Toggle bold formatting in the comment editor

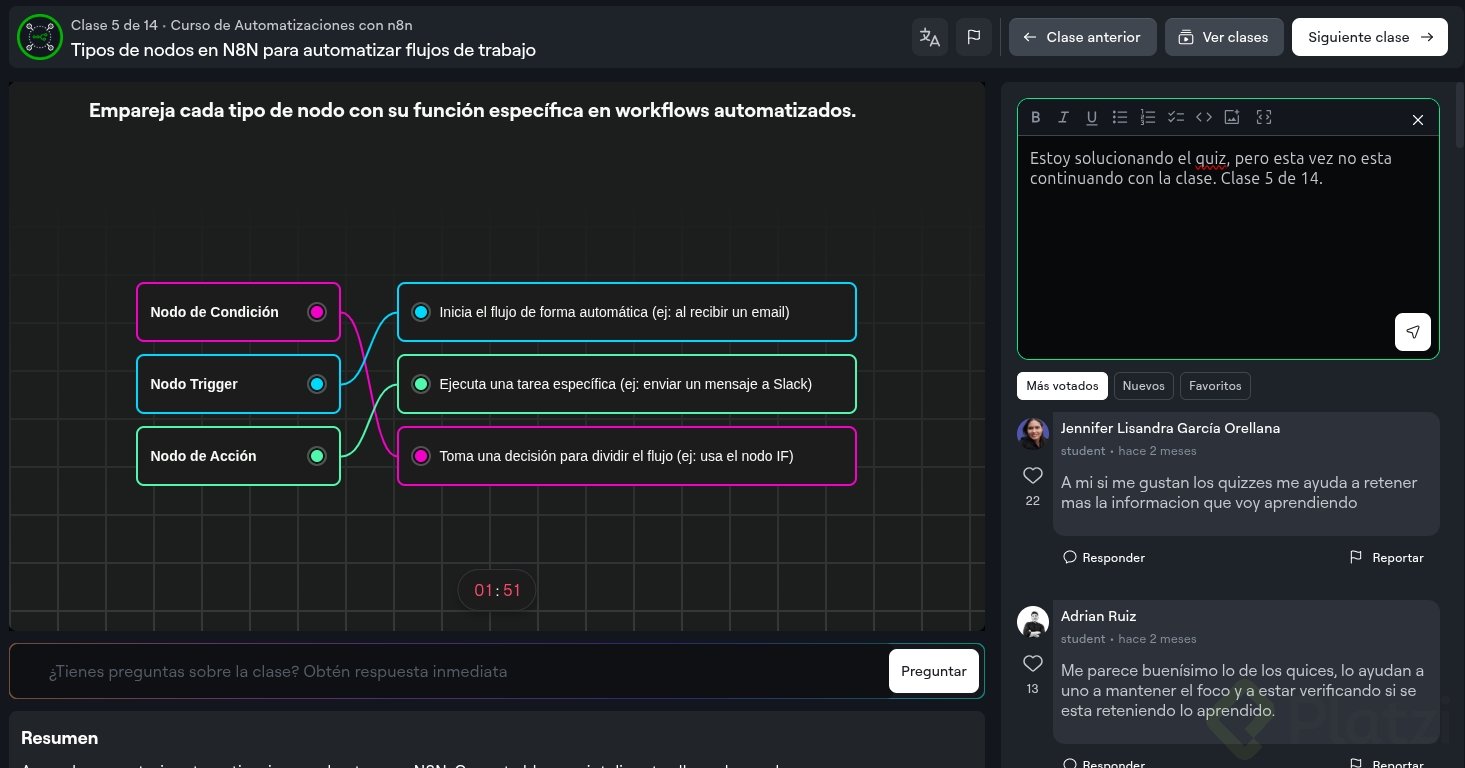(x=1036, y=118)
